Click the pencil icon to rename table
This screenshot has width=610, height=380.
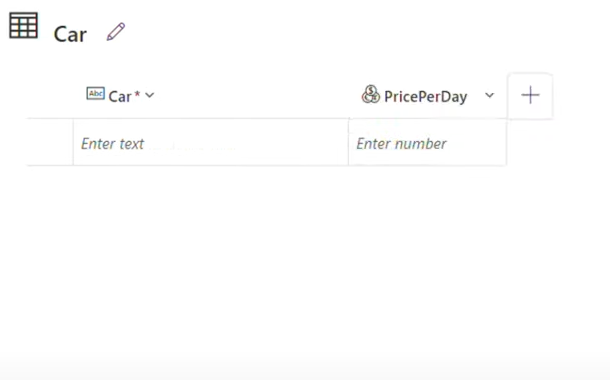tap(116, 32)
